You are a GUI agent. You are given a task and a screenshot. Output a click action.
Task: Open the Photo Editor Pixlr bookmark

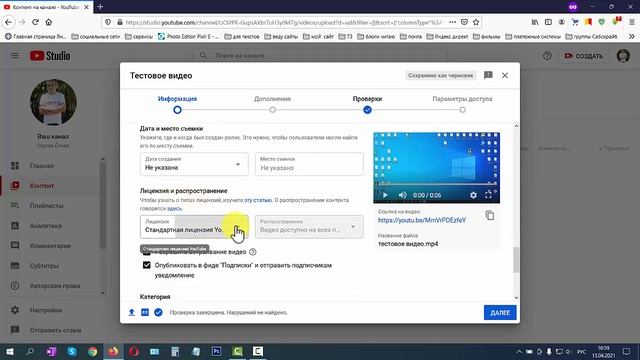189,36
